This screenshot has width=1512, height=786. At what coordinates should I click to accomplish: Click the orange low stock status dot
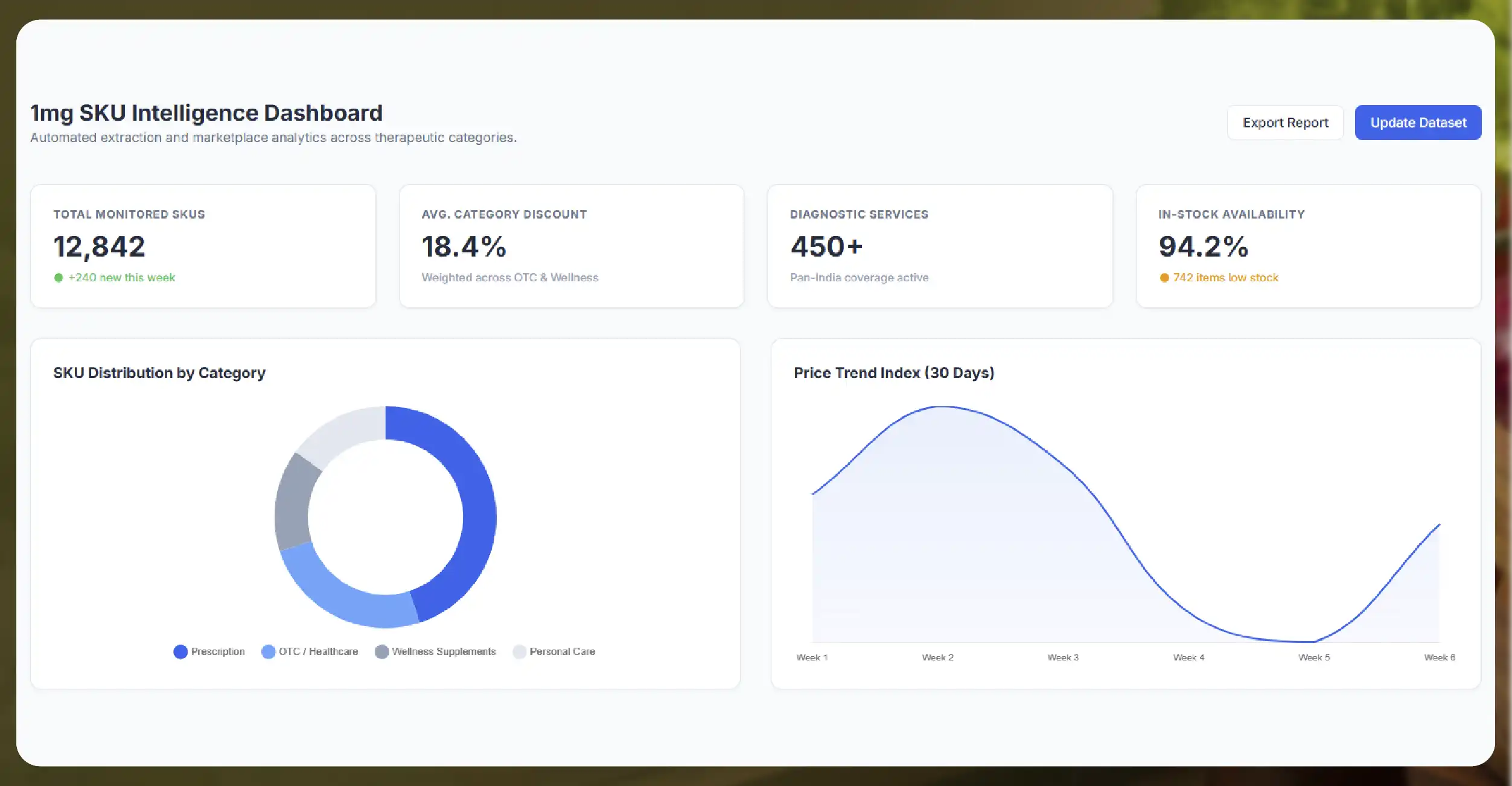pos(1164,278)
